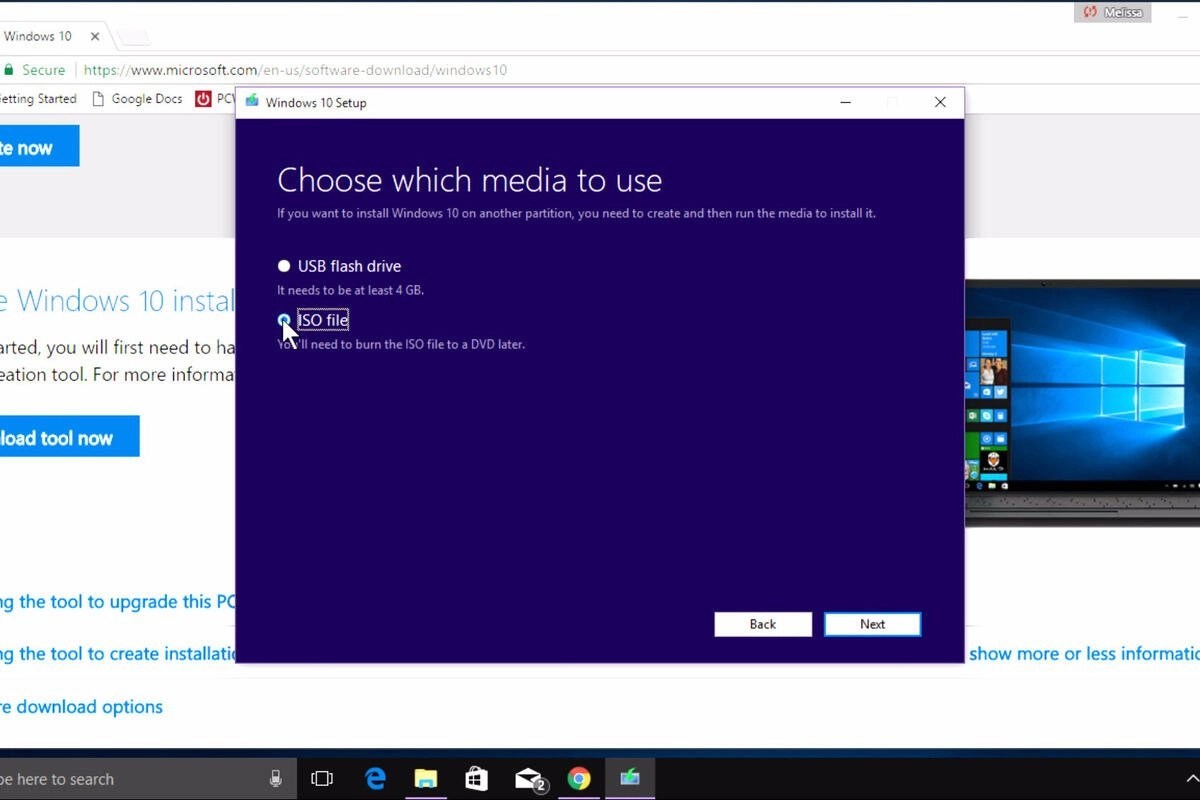The width and height of the screenshot is (1200, 800).
Task: Go Back in the Windows 10 Setup wizard
Action: click(x=763, y=623)
